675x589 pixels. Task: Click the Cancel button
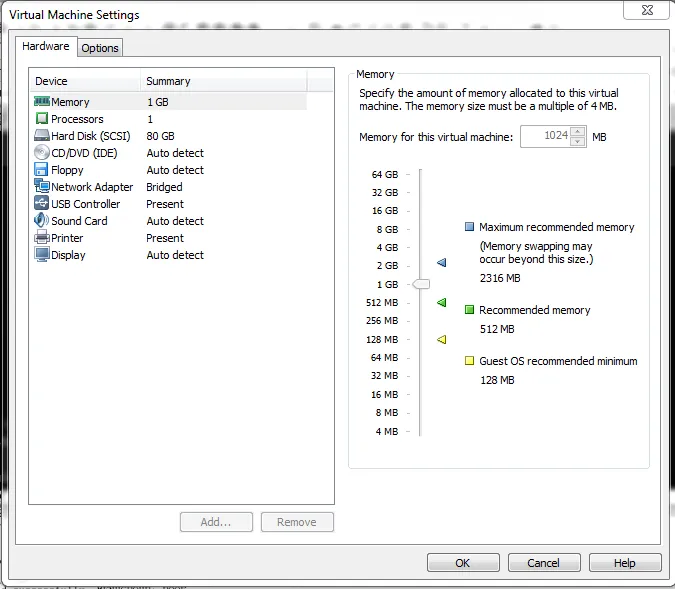[544, 563]
